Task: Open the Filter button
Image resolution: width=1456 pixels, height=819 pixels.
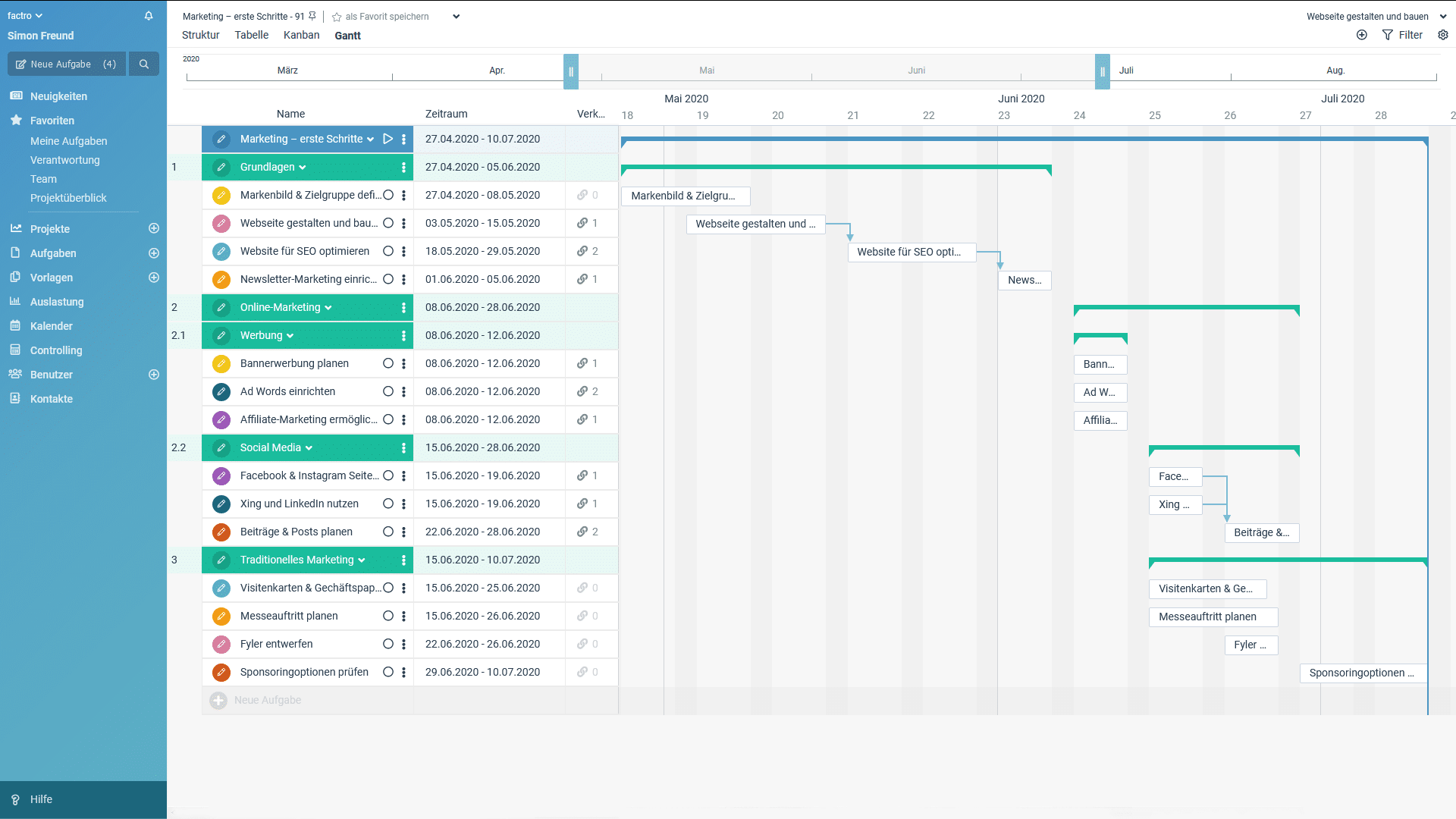Action: click(1402, 35)
